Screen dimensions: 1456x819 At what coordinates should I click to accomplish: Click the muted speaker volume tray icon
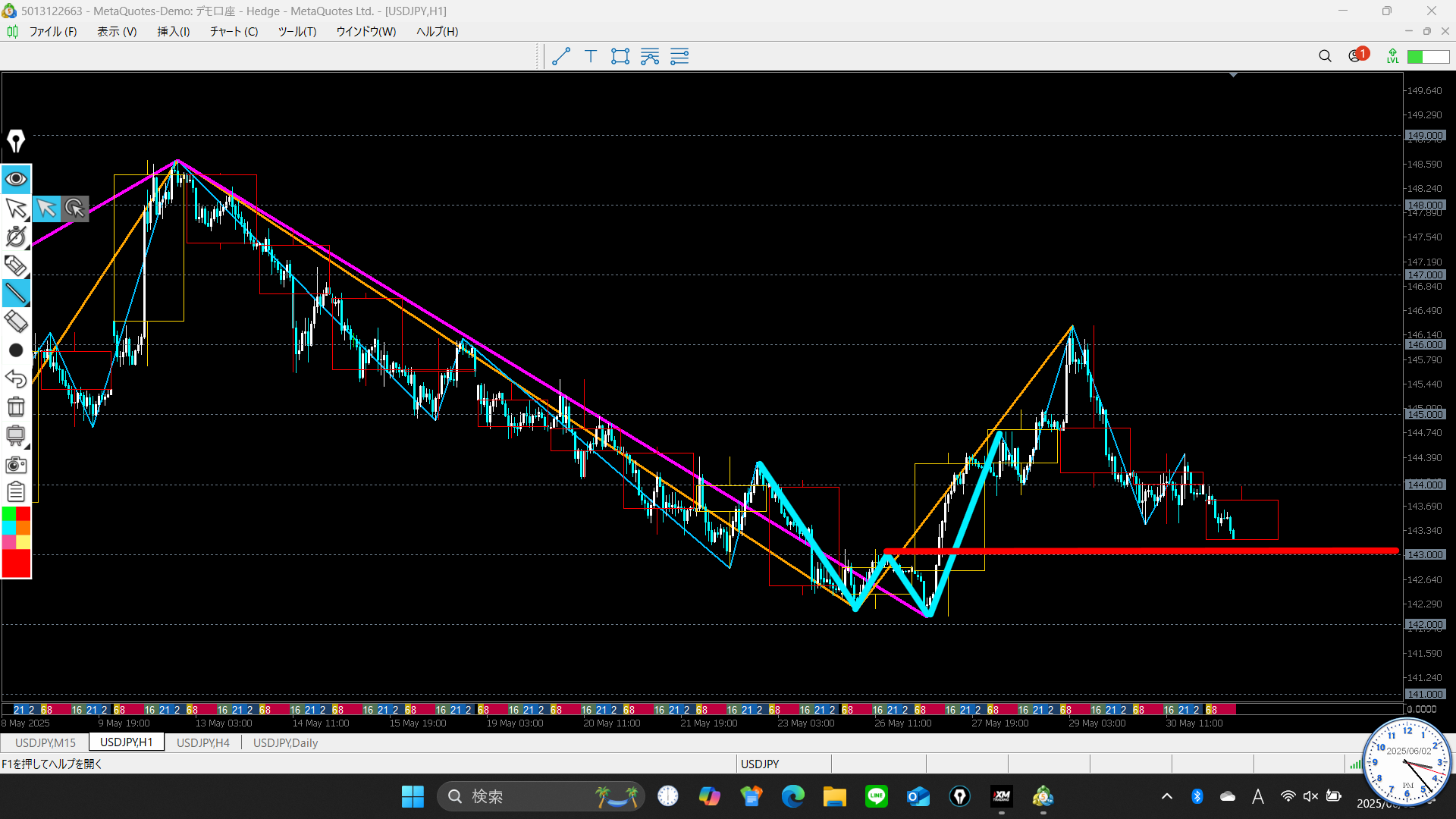pos(1310,796)
